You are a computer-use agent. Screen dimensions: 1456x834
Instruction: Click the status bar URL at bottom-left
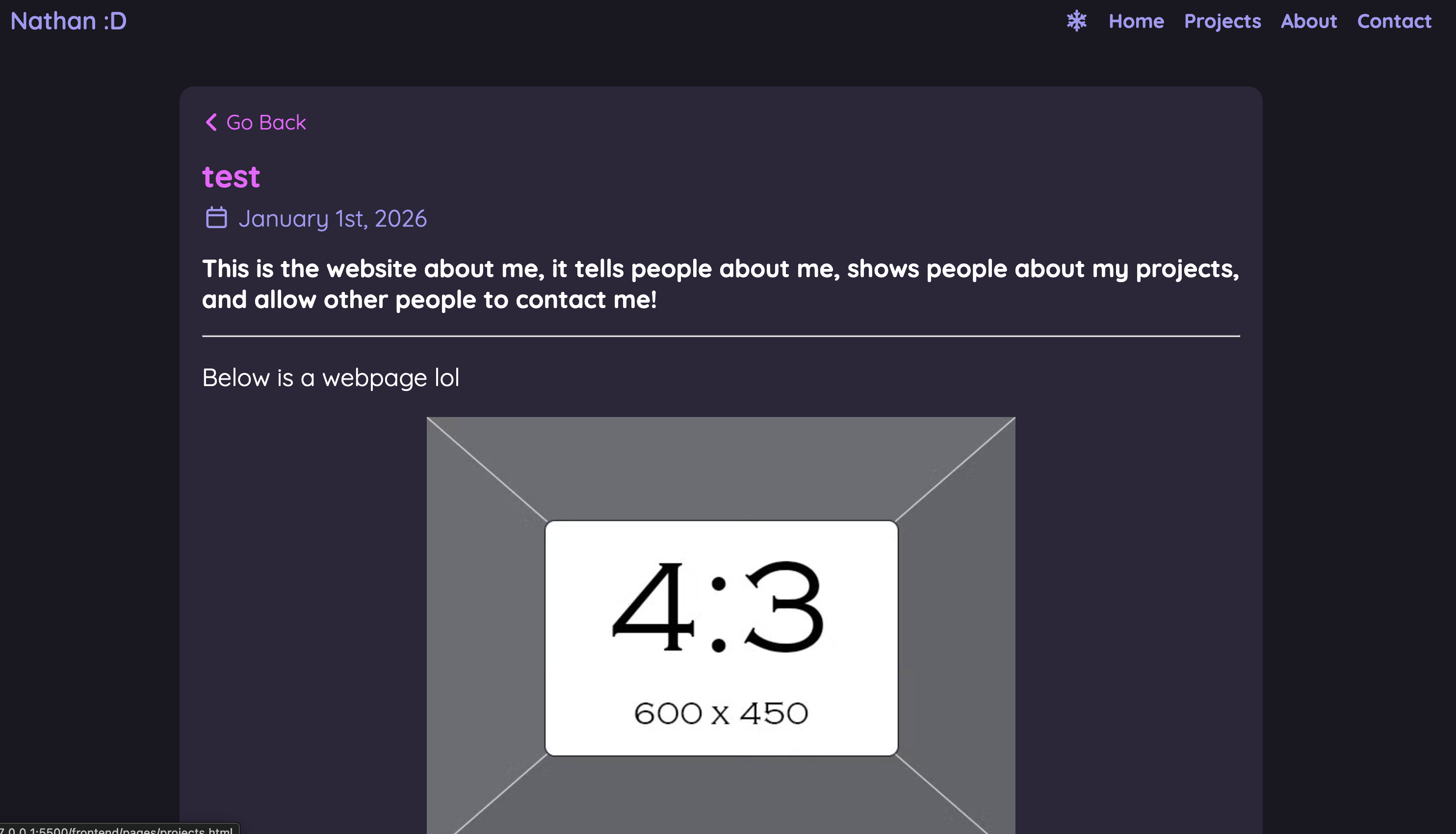click(117, 830)
